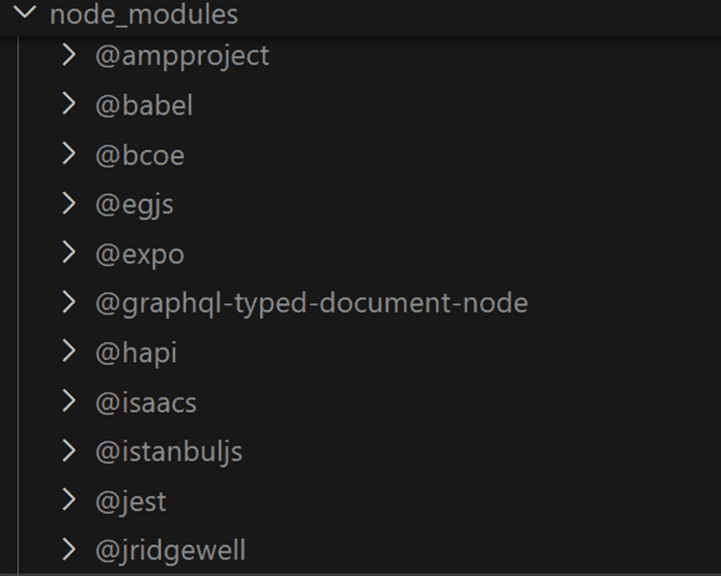Open the @expo folder entry
The image size is (721, 576).
[139, 254]
